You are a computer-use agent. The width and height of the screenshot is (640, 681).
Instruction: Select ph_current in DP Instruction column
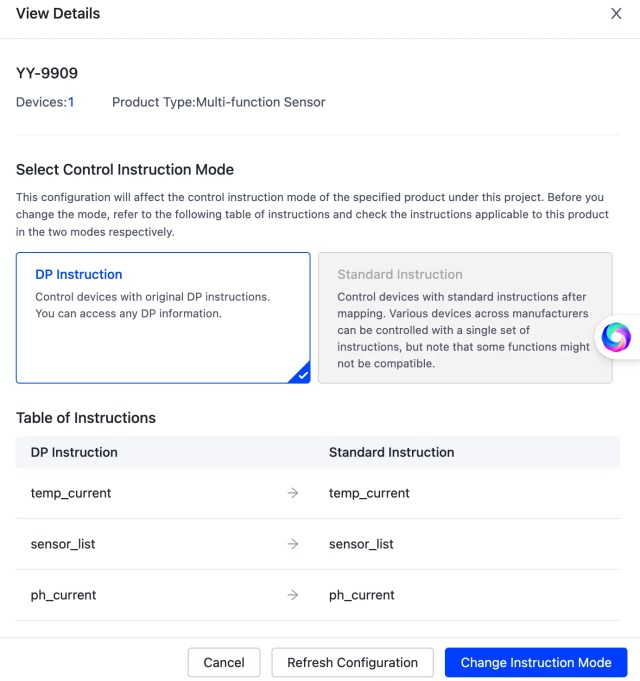(64, 595)
